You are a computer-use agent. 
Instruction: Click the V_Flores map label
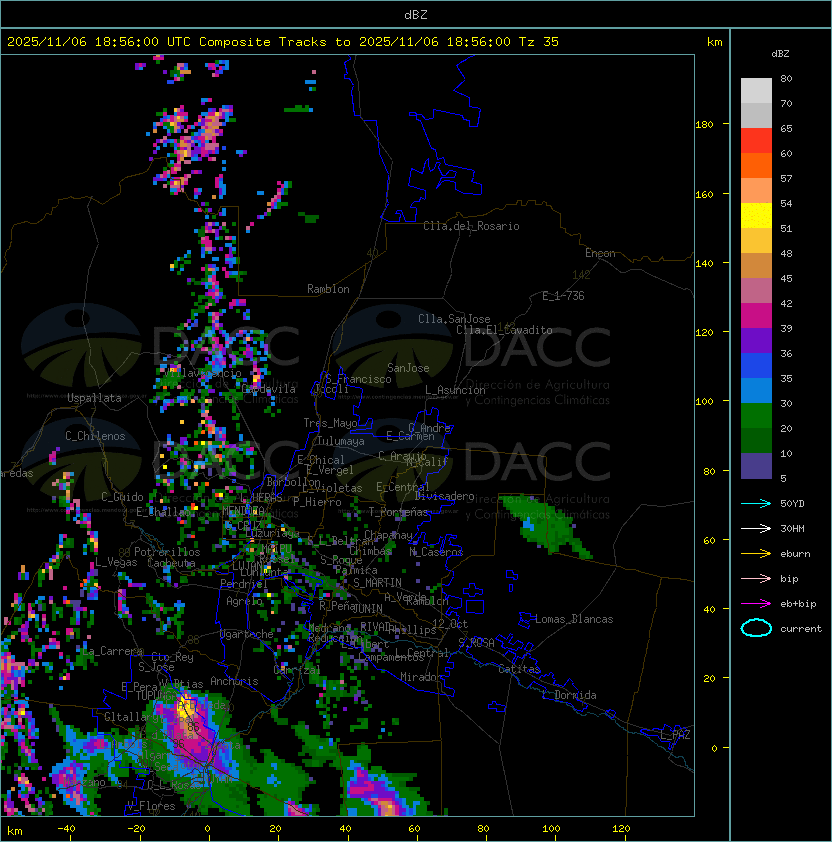click(x=151, y=806)
